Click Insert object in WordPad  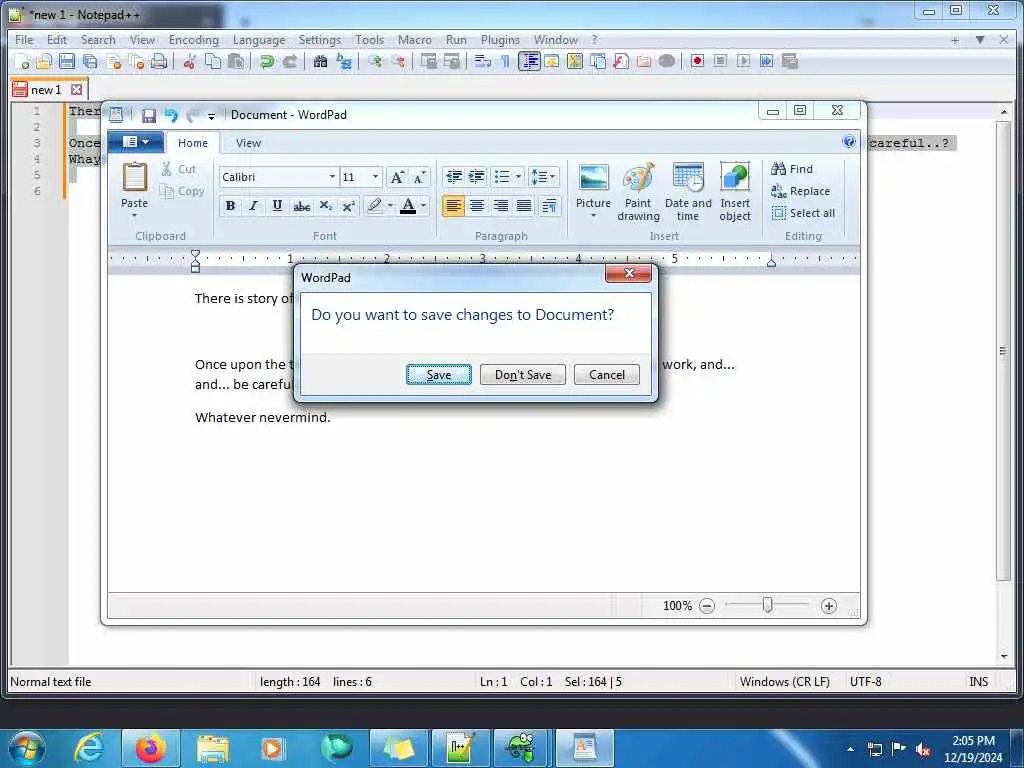pos(735,192)
